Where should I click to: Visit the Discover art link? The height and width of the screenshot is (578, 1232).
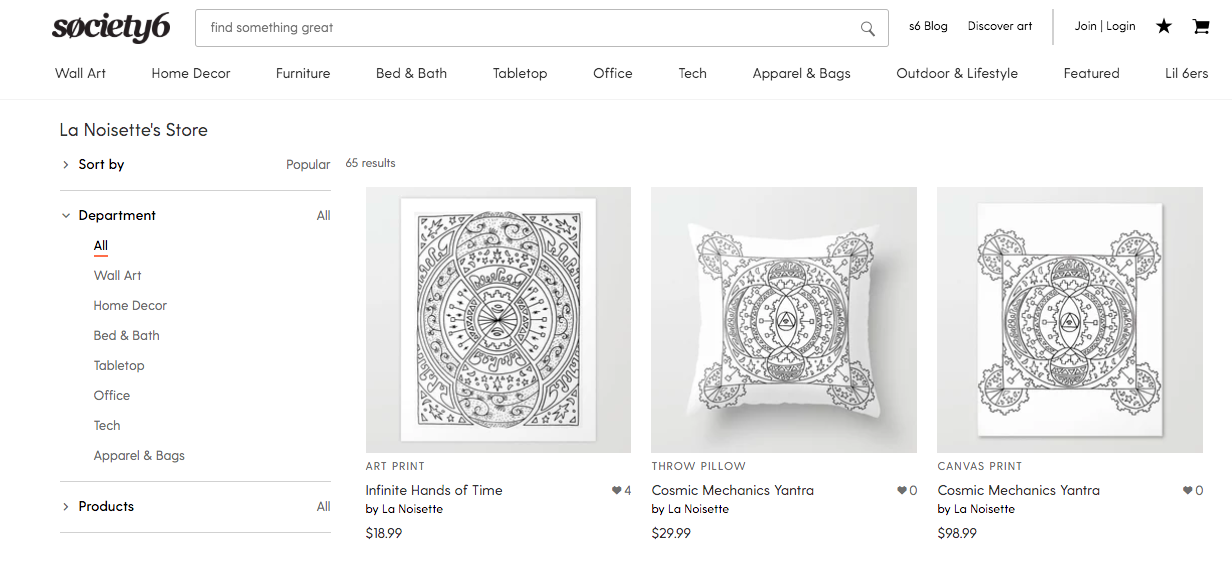pyautogui.click(x=1000, y=27)
